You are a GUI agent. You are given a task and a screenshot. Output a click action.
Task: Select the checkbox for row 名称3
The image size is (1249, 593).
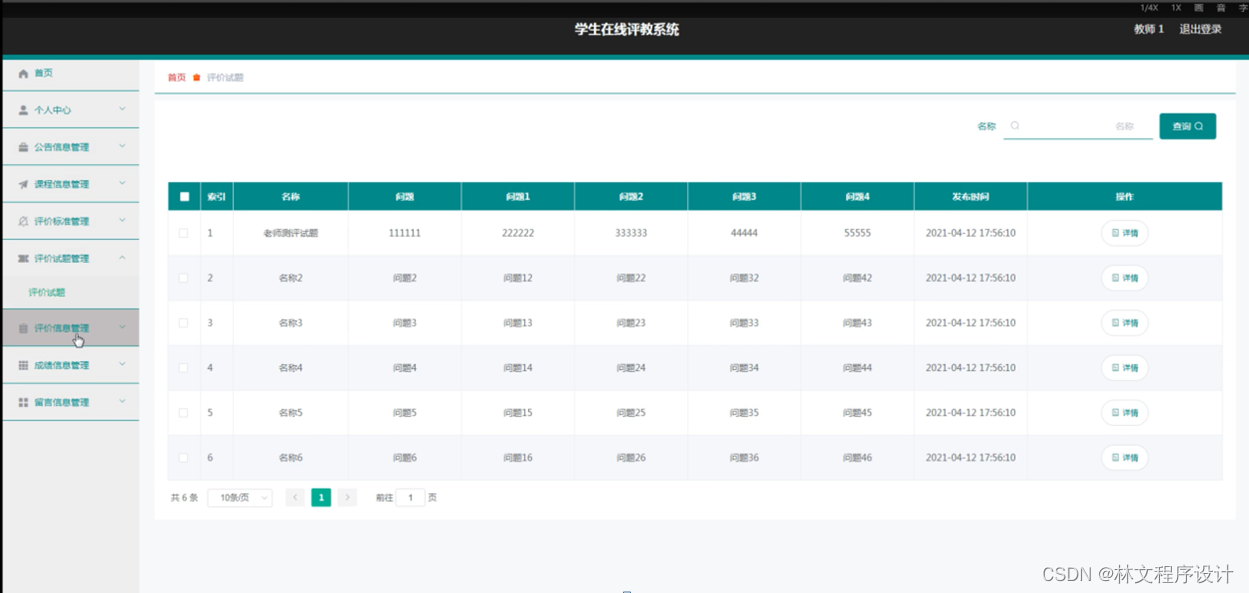pyautogui.click(x=183, y=323)
